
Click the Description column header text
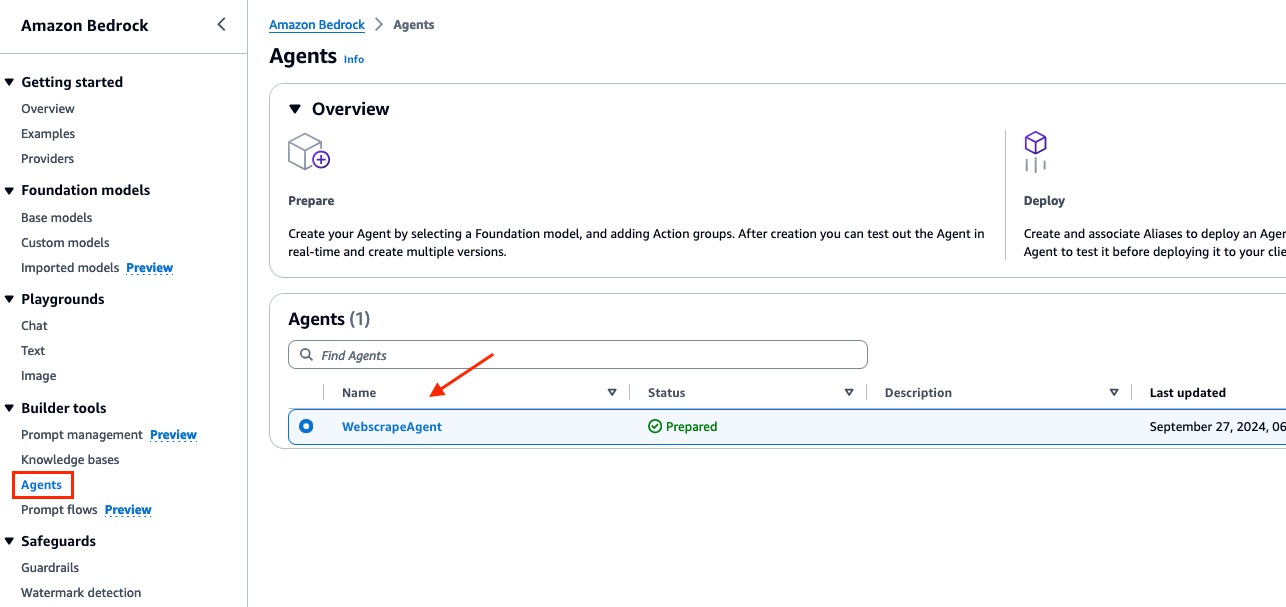(918, 393)
